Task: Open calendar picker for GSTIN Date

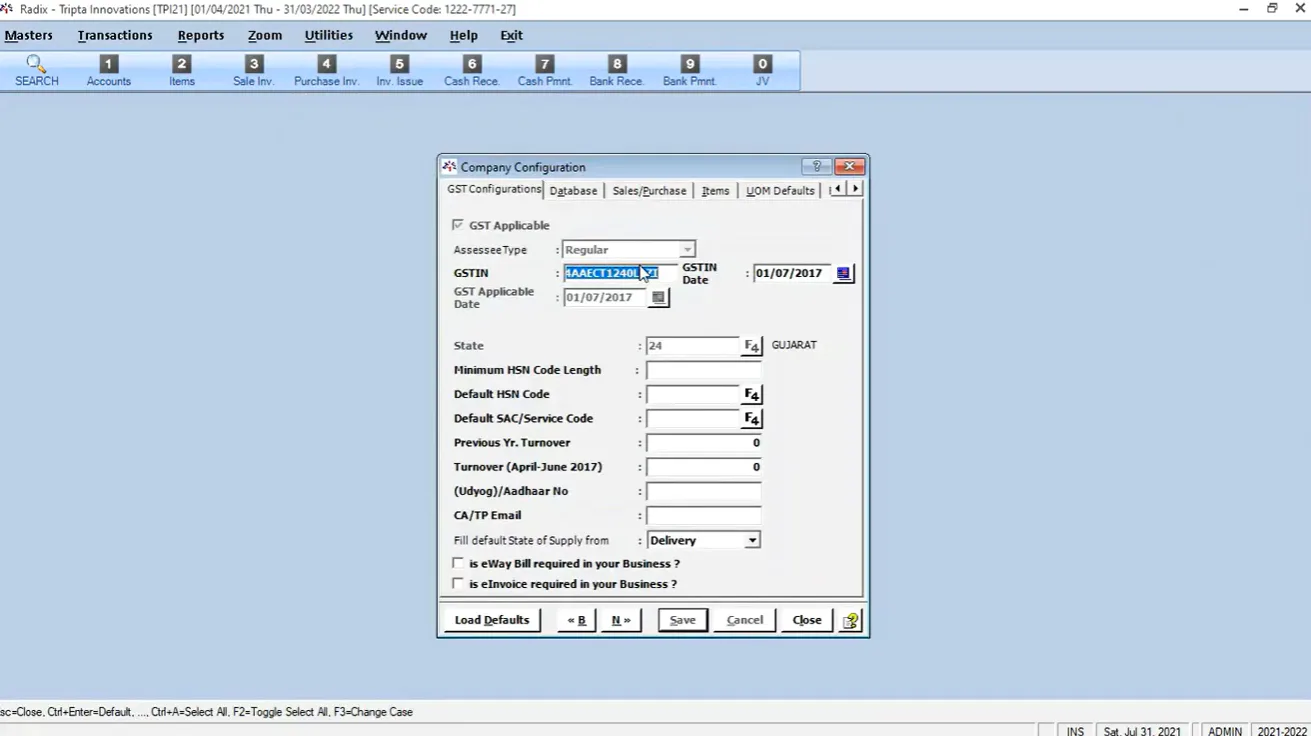Action: tap(843, 273)
